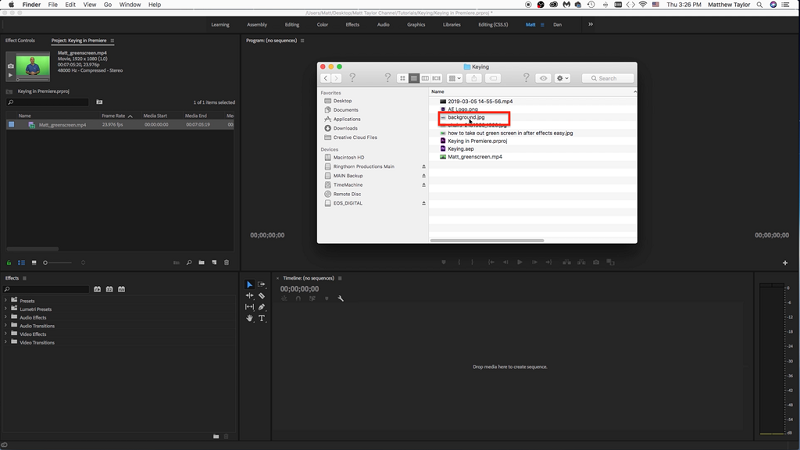Expand the Lumetri Presets folder
Image resolution: width=800 pixels, height=450 pixels.
[6, 309]
